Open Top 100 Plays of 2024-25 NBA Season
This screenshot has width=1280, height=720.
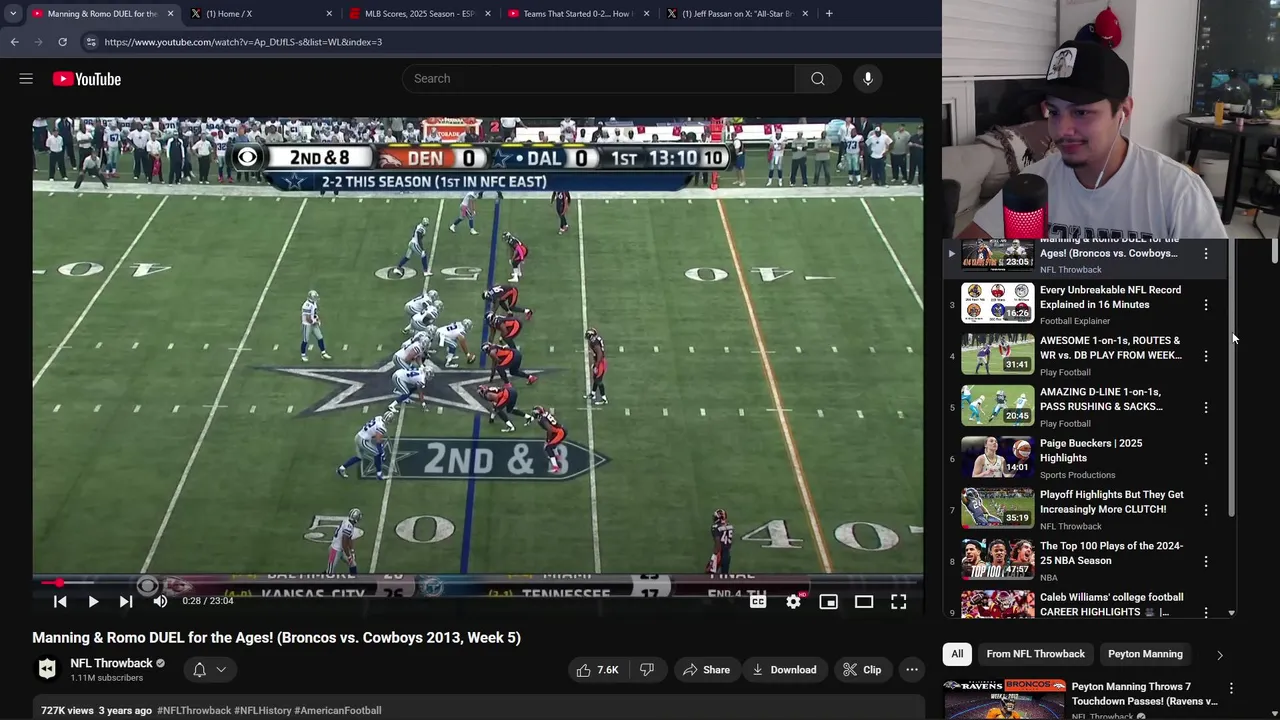click(x=1111, y=553)
